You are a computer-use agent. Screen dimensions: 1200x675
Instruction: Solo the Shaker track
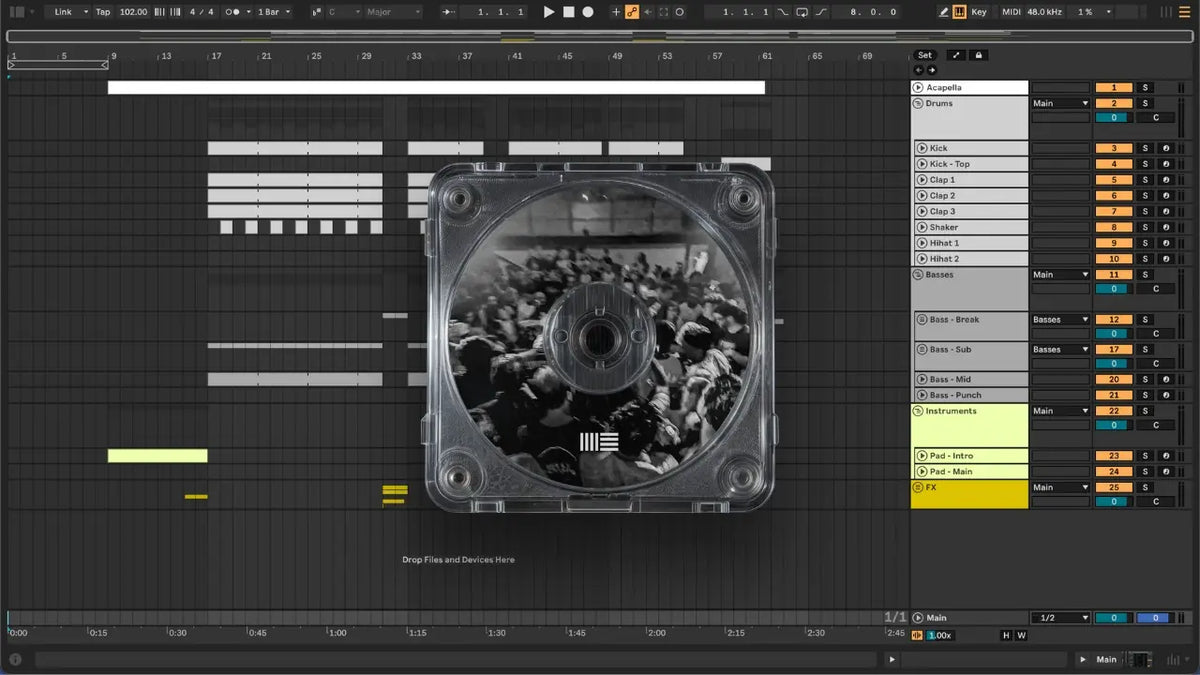[1146, 227]
